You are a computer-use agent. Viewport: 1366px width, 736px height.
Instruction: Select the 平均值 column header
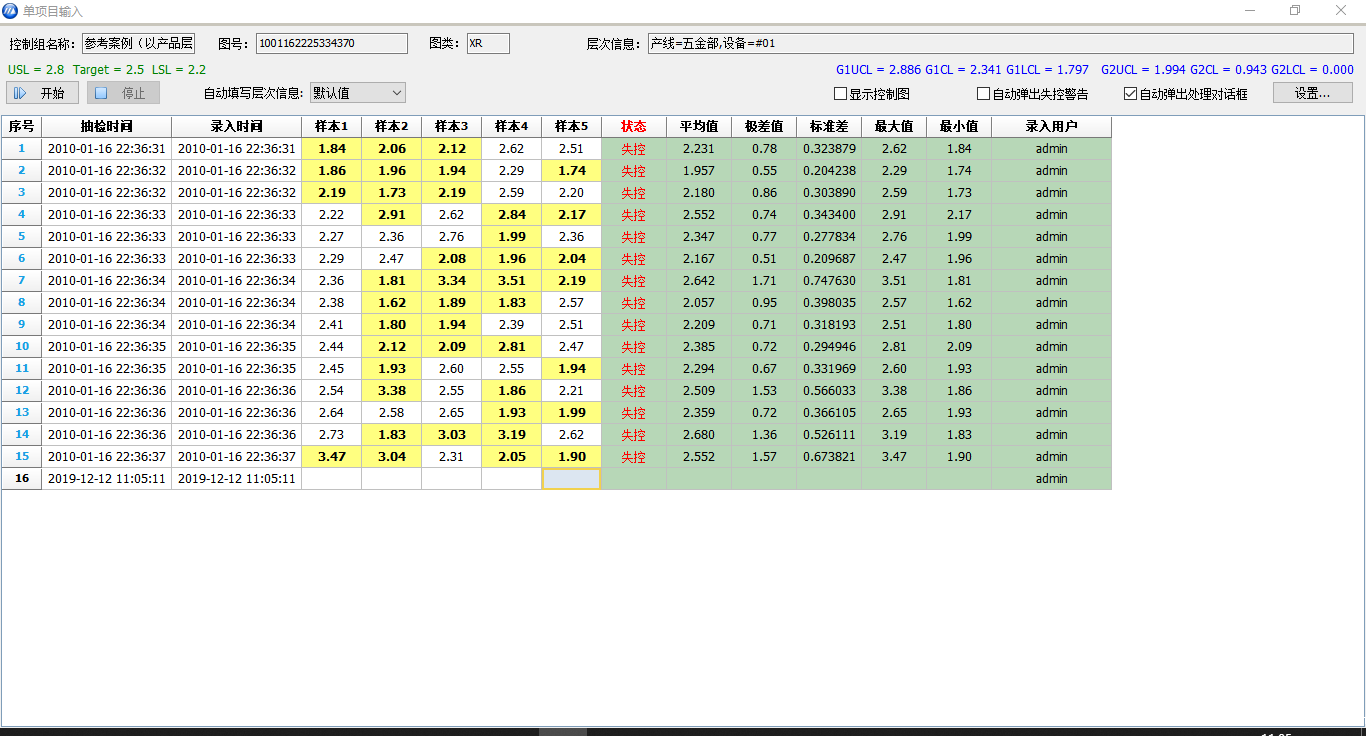point(699,127)
